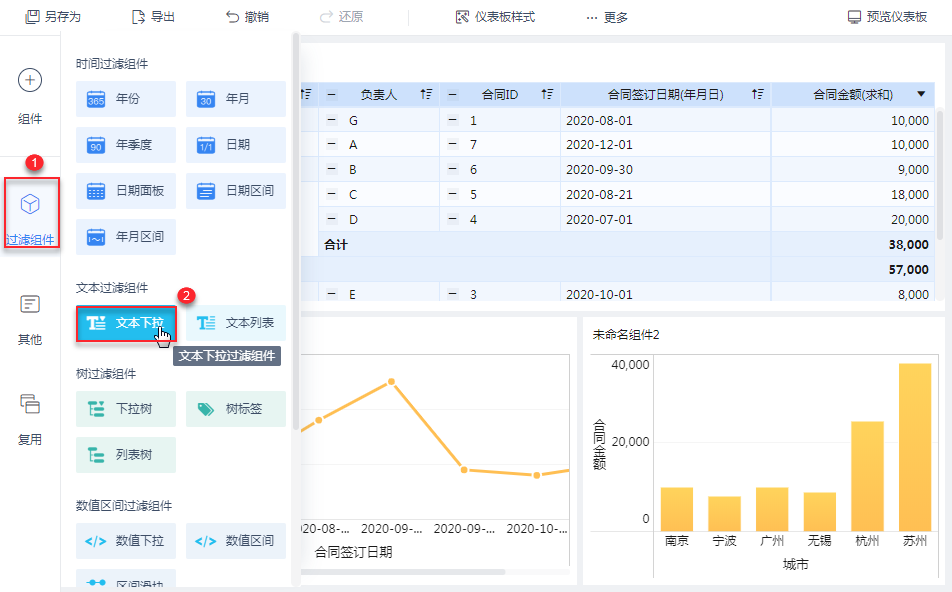Add the 日期面板 date panel component
Viewport: 952px width, 592px height.
coord(126,191)
